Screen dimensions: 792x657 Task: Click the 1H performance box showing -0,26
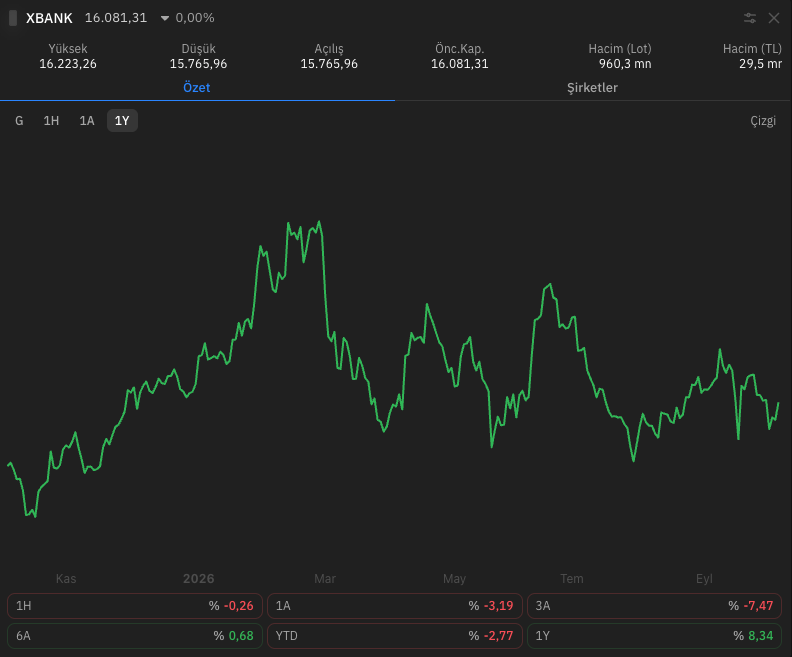tap(135, 605)
